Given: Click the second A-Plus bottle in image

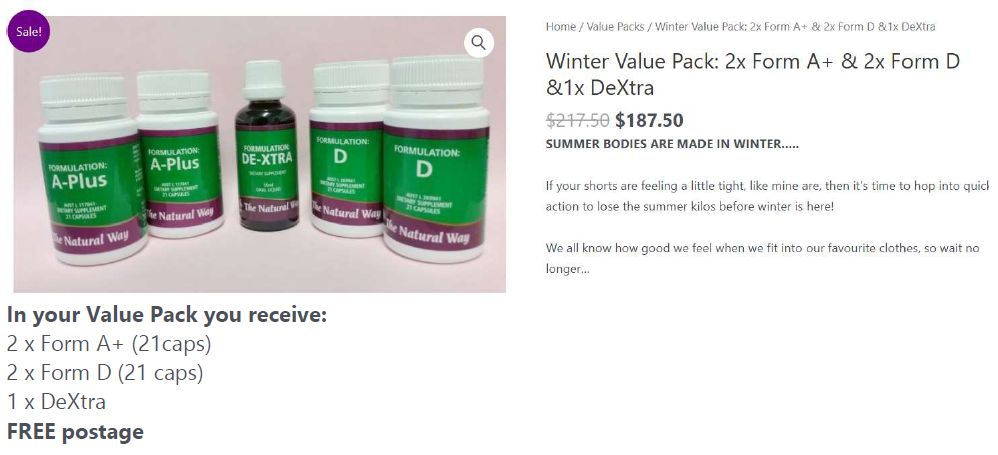Looking at the screenshot, I should (179, 155).
